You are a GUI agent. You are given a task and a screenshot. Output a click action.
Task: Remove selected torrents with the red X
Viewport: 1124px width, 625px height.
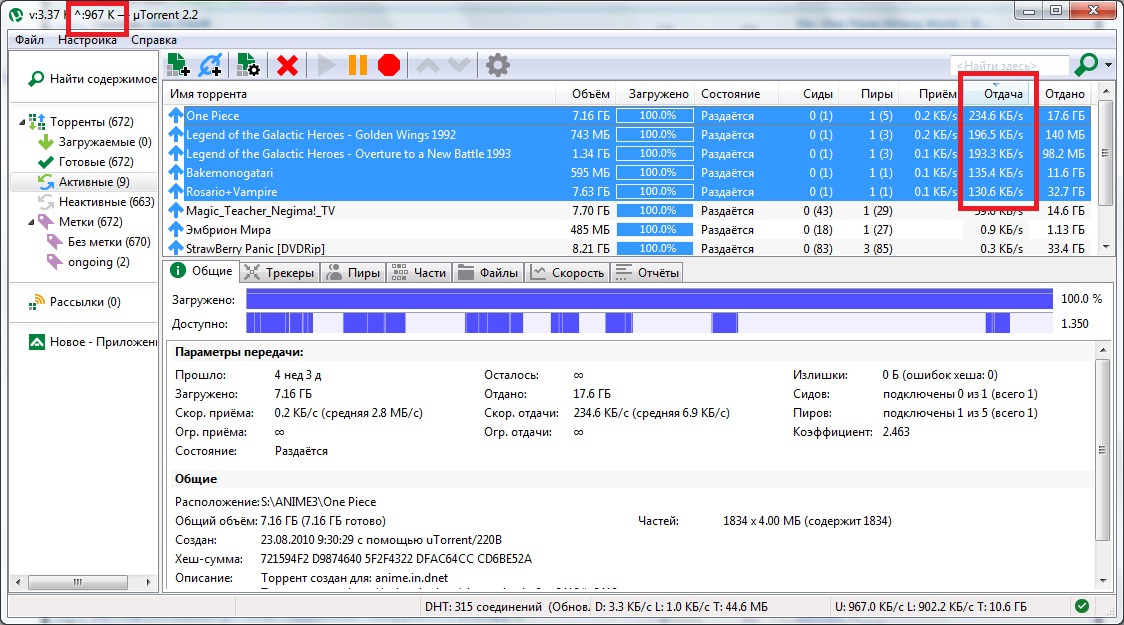tap(288, 66)
